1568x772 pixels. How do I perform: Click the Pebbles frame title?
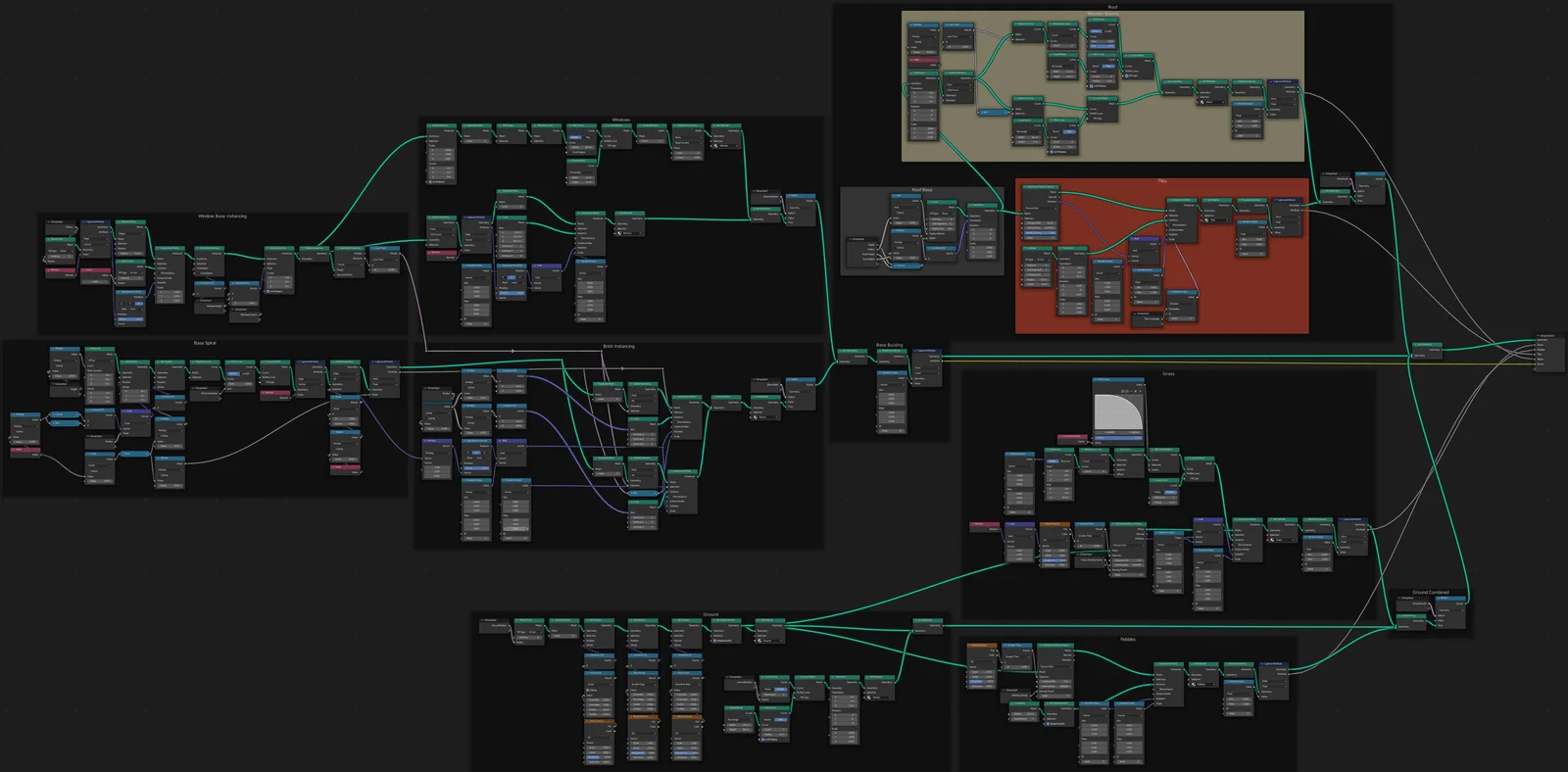click(1128, 639)
